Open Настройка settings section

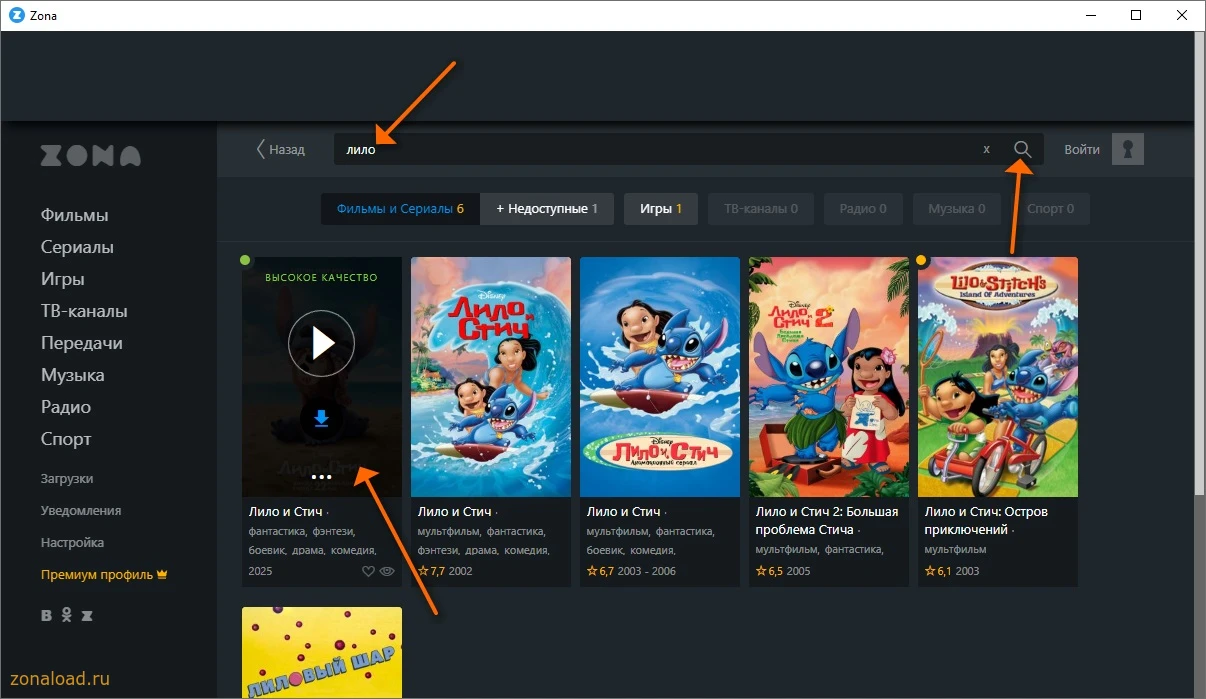coord(72,542)
